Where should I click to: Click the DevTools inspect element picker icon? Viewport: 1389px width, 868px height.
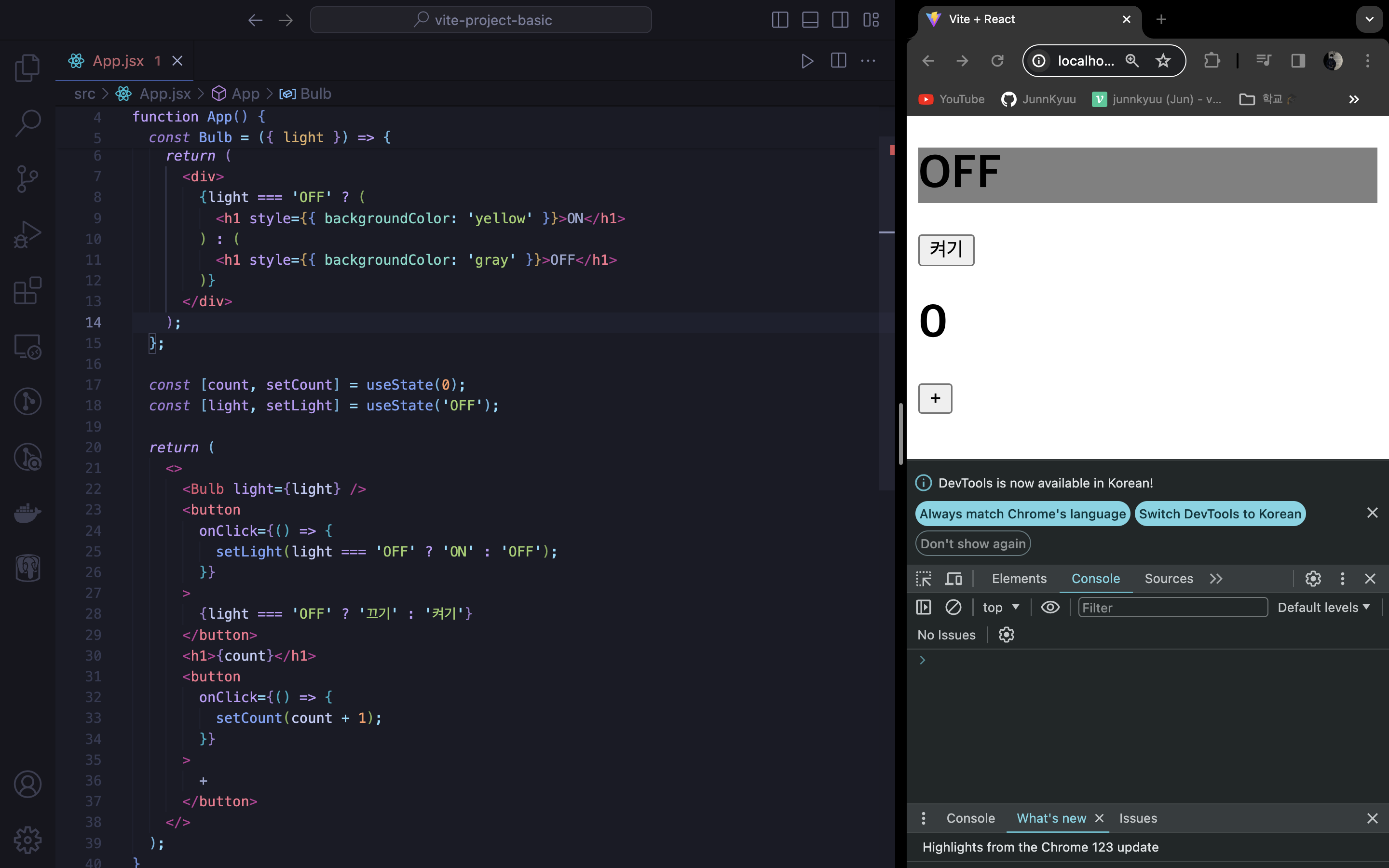(x=924, y=579)
